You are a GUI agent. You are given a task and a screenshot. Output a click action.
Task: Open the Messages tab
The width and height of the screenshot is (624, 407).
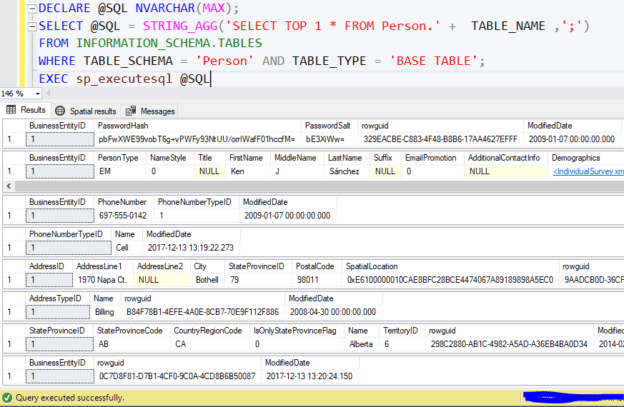pos(150,111)
